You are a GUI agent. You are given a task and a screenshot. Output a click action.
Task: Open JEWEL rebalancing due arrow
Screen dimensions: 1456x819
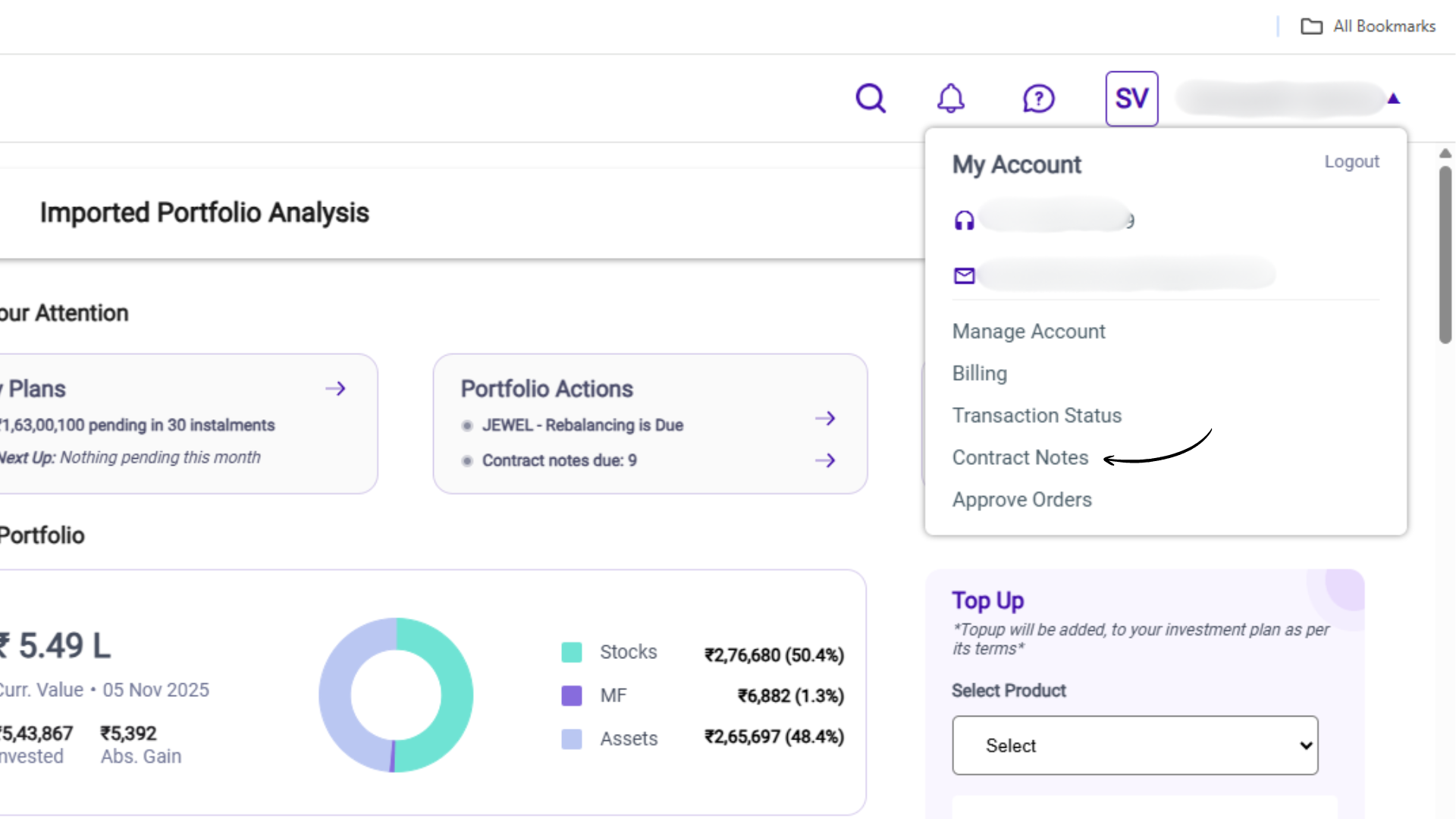[825, 419]
